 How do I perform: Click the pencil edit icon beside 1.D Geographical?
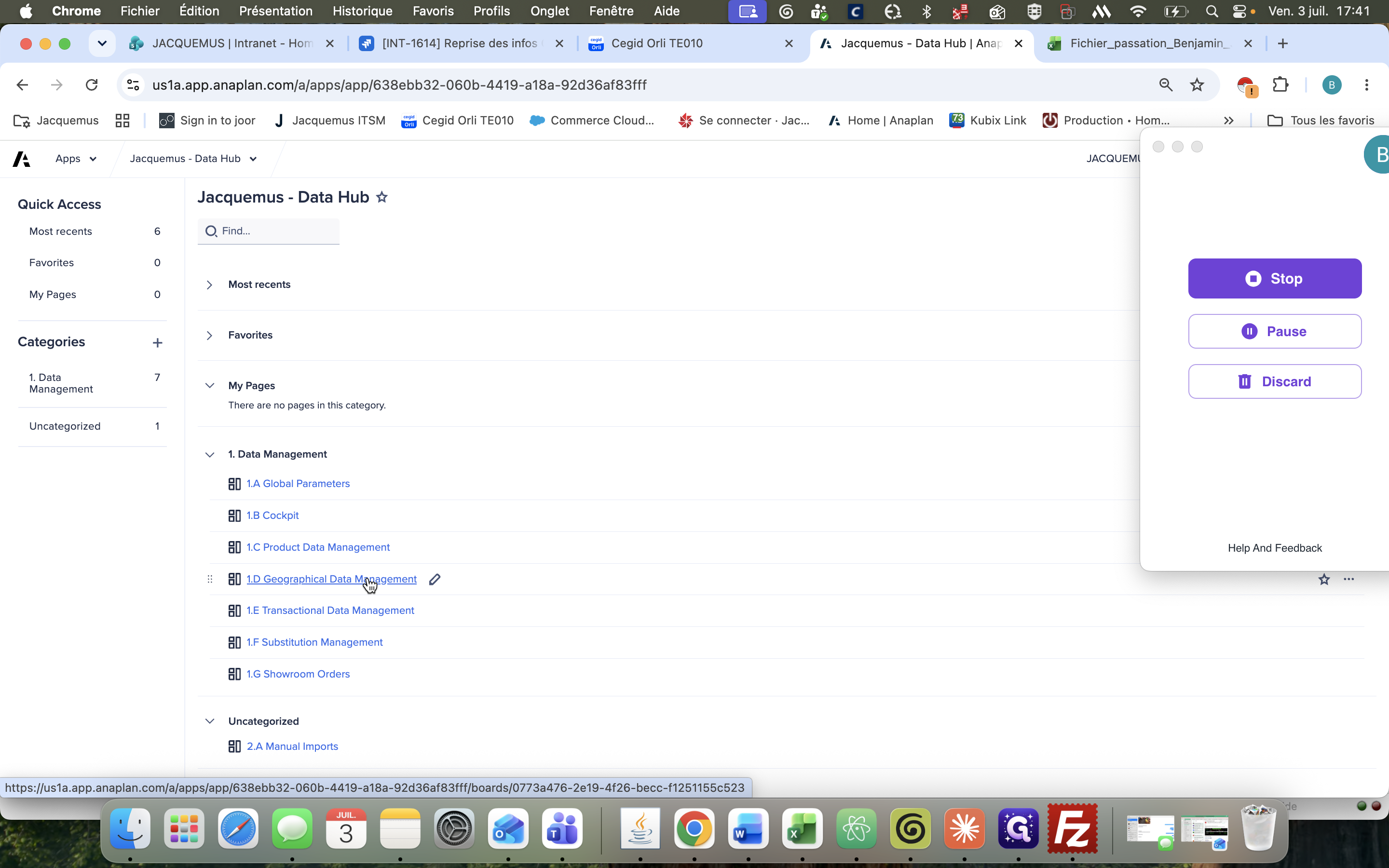[435, 579]
